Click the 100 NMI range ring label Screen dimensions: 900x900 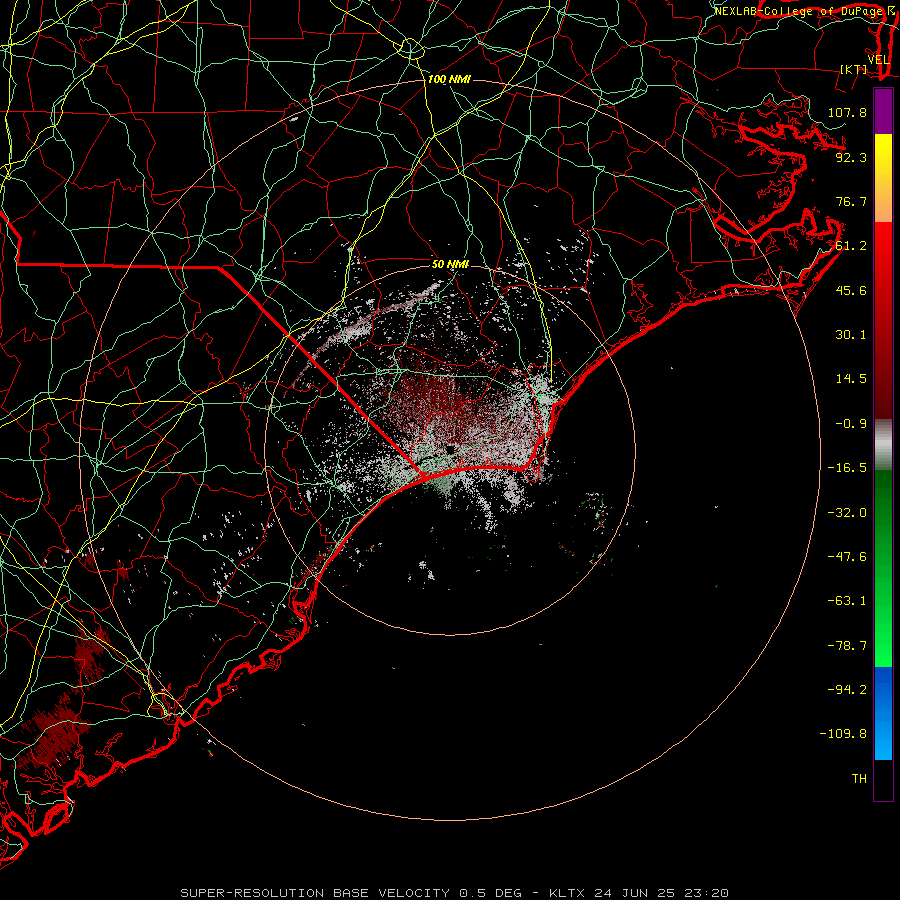pos(449,79)
